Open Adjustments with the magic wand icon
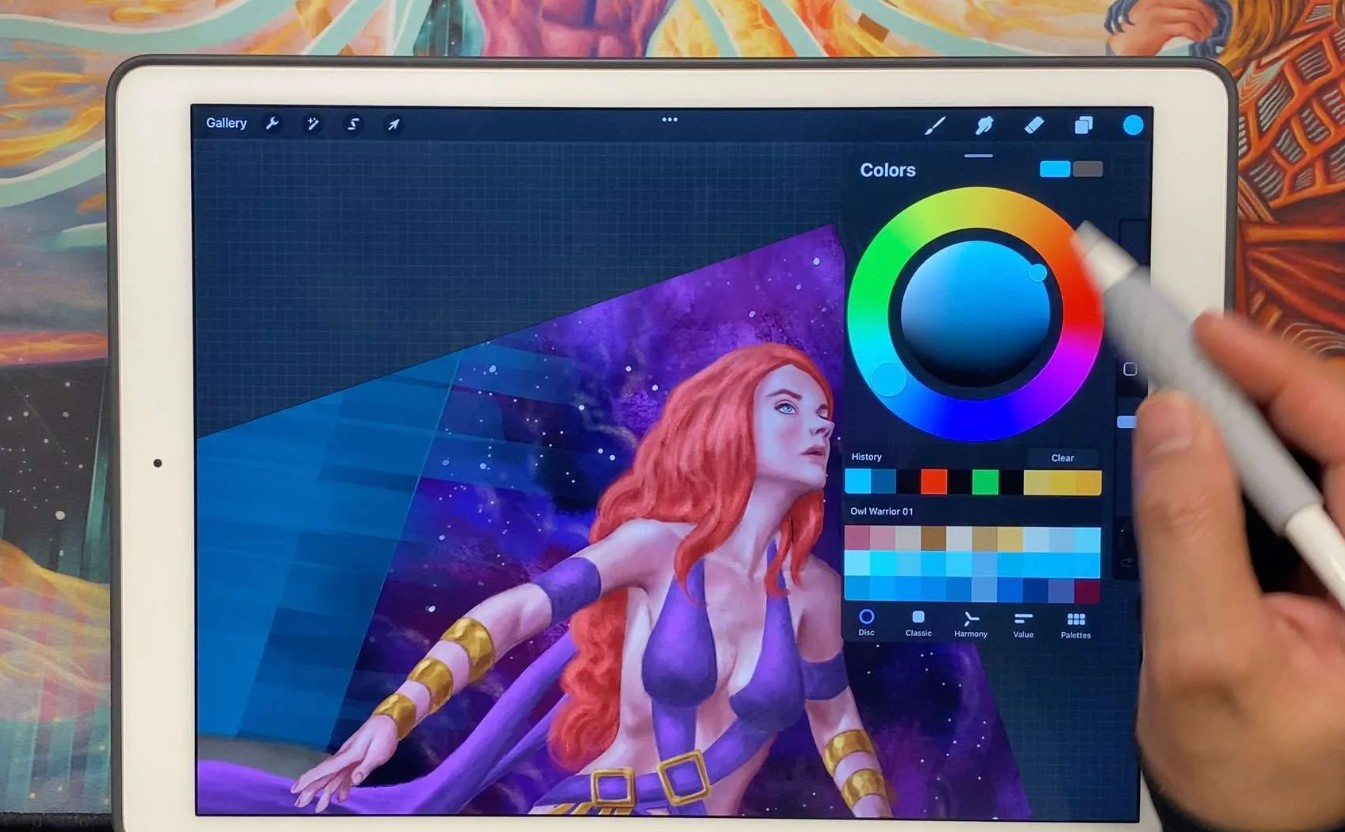1345x832 pixels. click(312, 124)
